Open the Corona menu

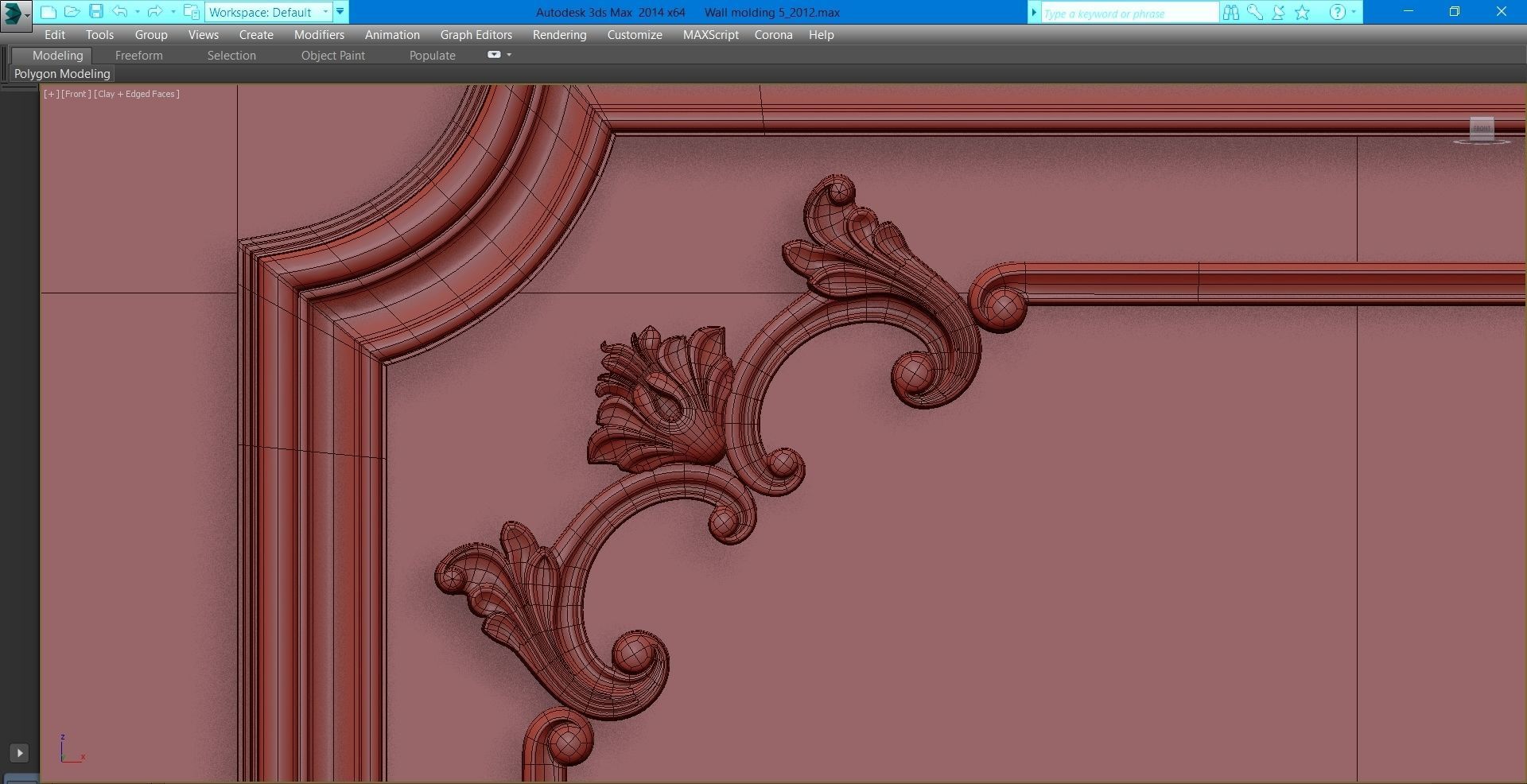pos(774,35)
